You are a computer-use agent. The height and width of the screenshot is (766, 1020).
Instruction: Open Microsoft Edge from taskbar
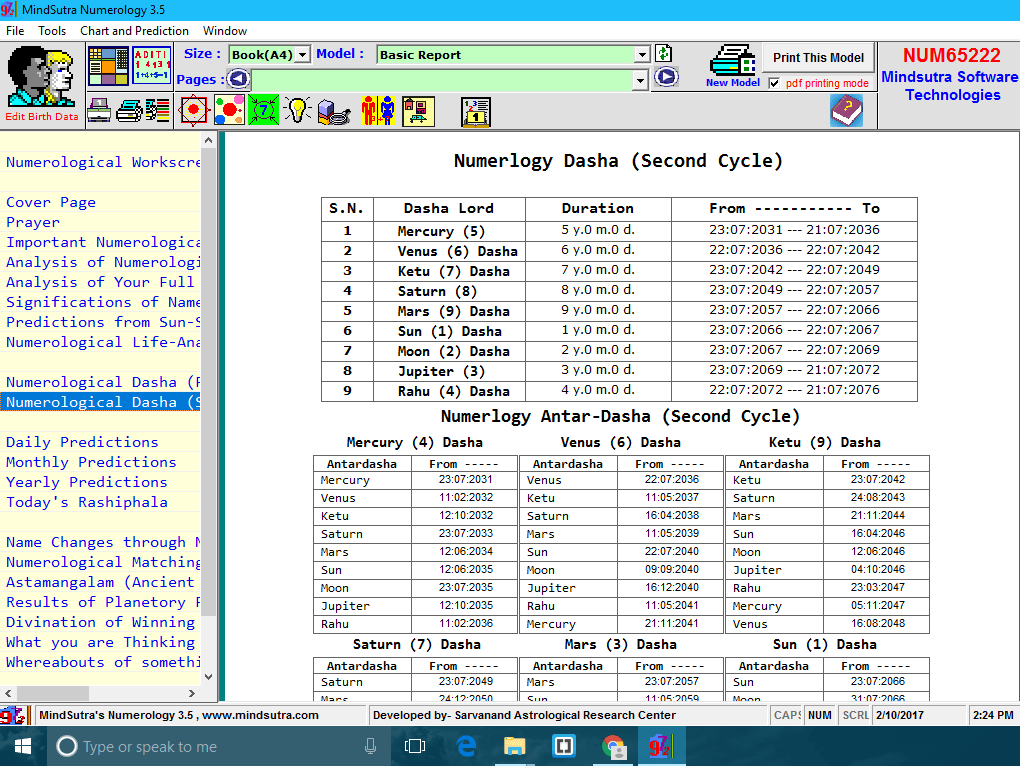pos(466,746)
